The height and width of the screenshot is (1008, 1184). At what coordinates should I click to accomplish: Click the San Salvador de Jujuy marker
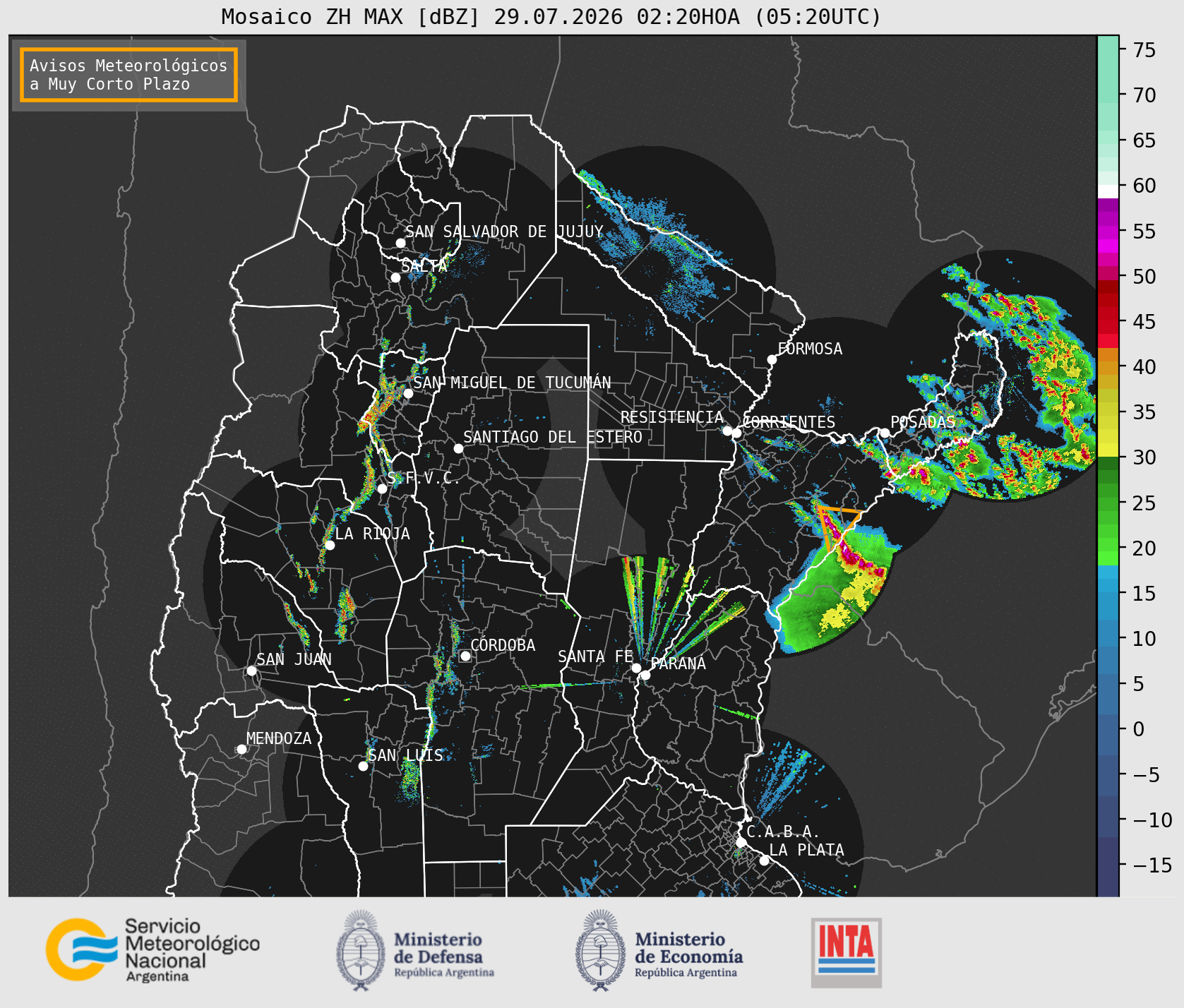click(x=400, y=243)
